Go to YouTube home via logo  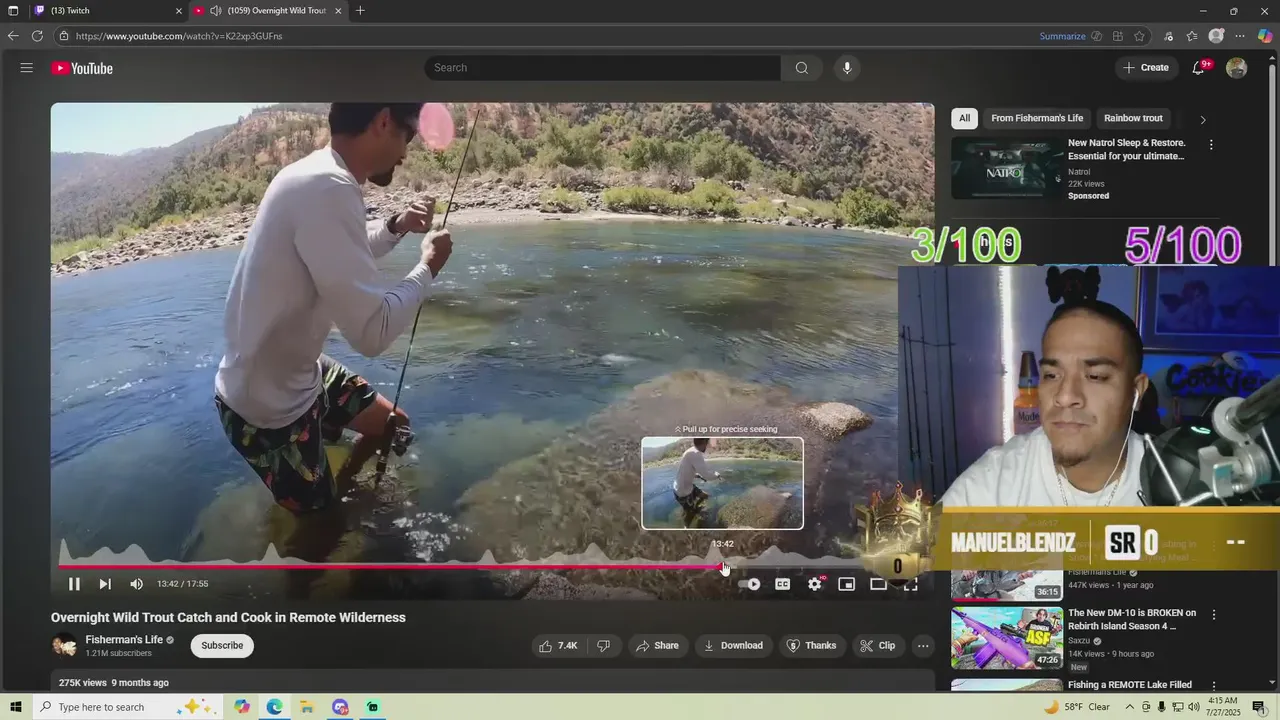point(82,68)
